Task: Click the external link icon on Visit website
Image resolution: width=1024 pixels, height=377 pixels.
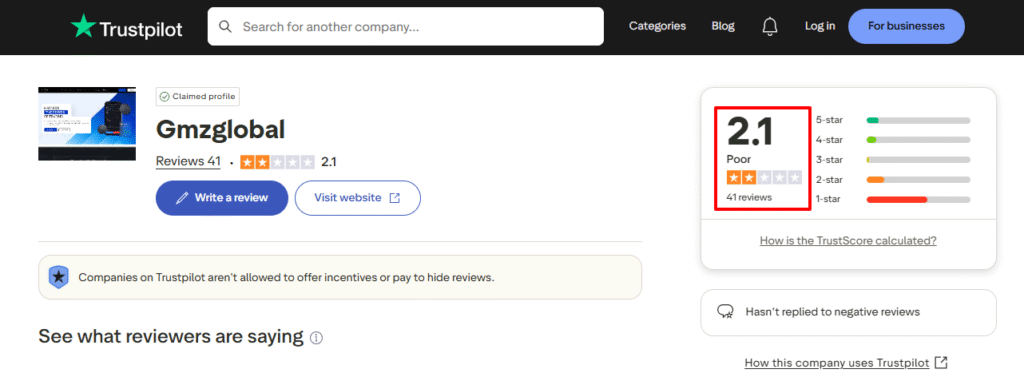Action: tap(394, 198)
